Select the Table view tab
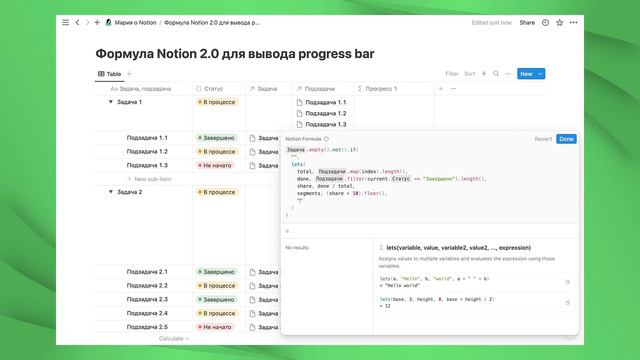Image resolution: width=640 pixels, height=360 pixels. 109,74
